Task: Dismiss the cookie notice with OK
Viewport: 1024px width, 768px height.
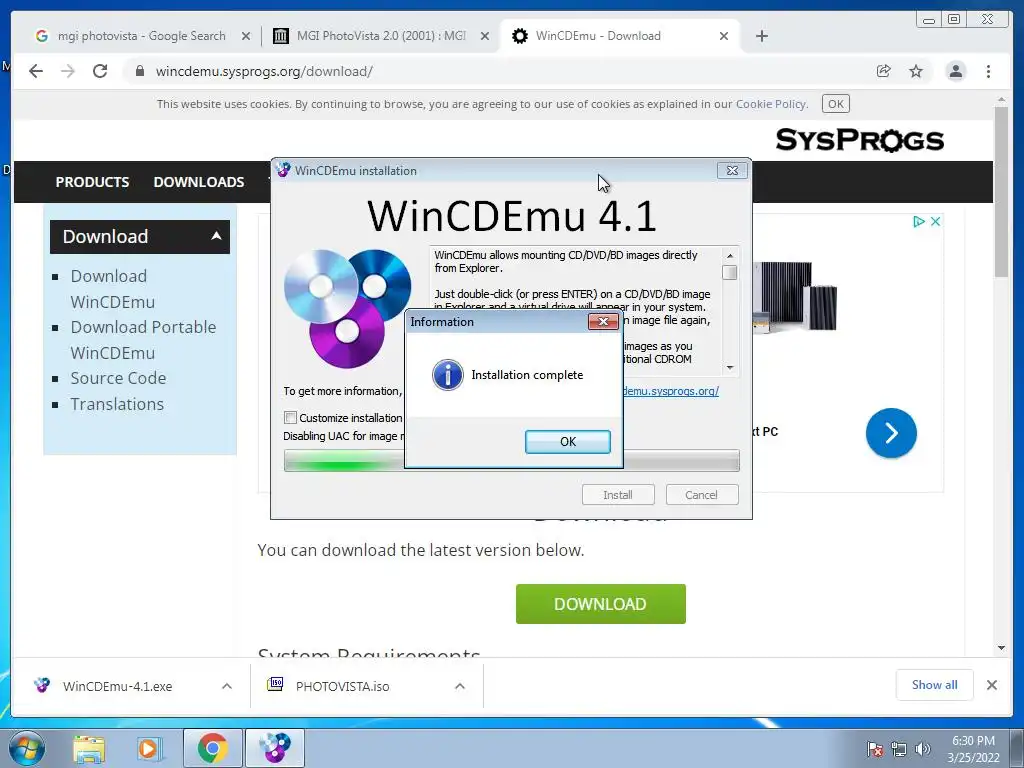Action: pos(835,104)
